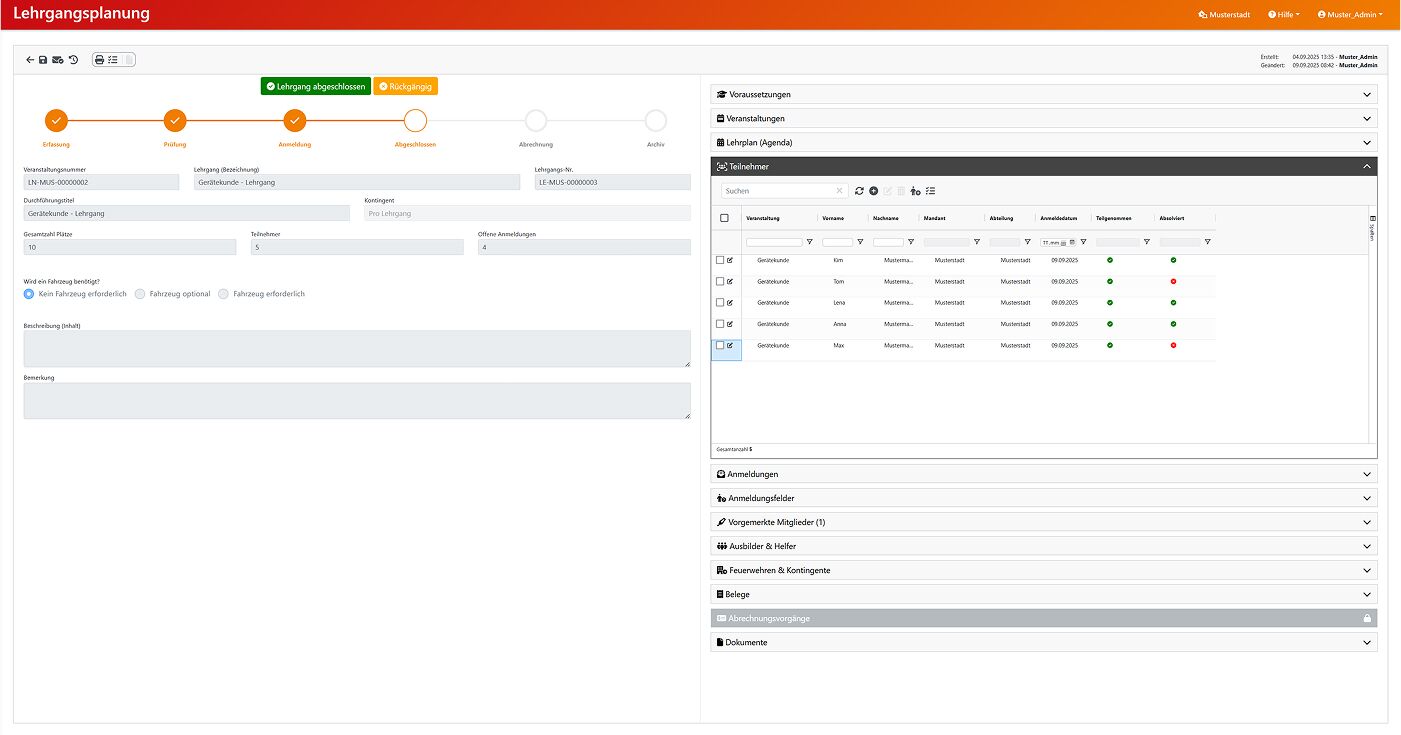Toggle the select-all checkbox in table header
The width and height of the screenshot is (1401, 735).
(x=725, y=218)
